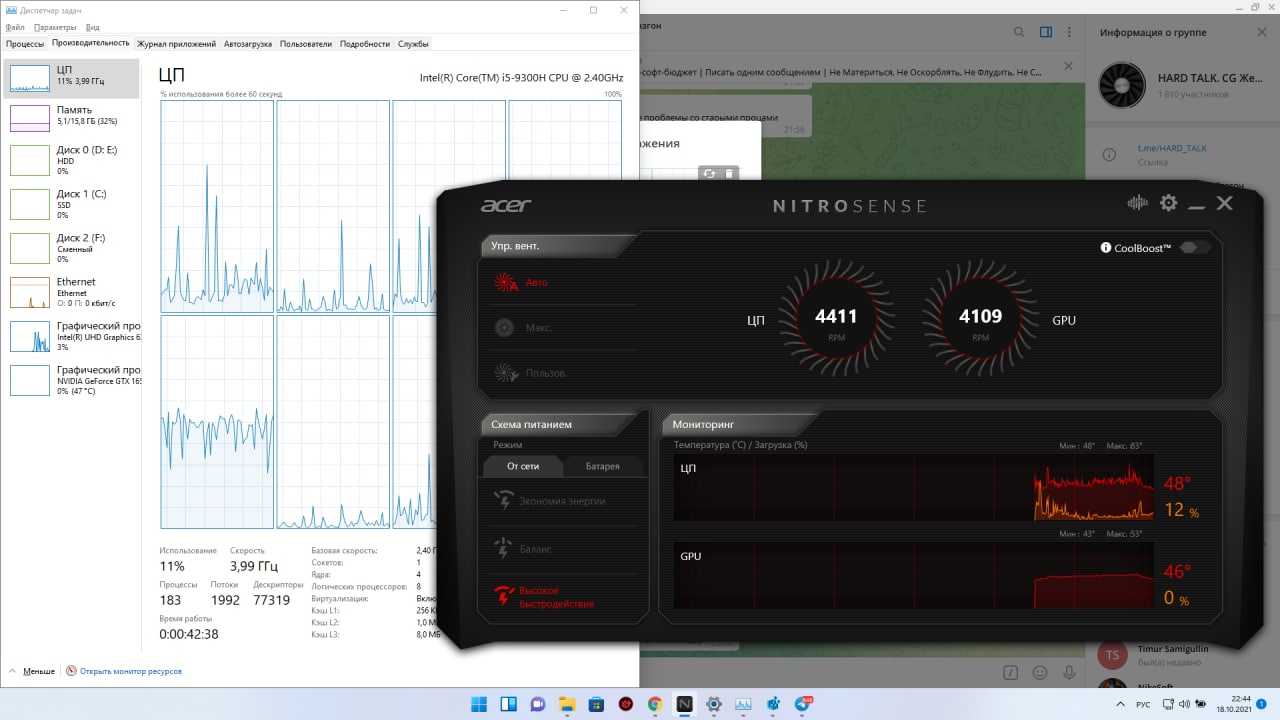This screenshot has height=720, width=1280.
Task: Switch to Автозагрузка tab
Action: pos(248,44)
